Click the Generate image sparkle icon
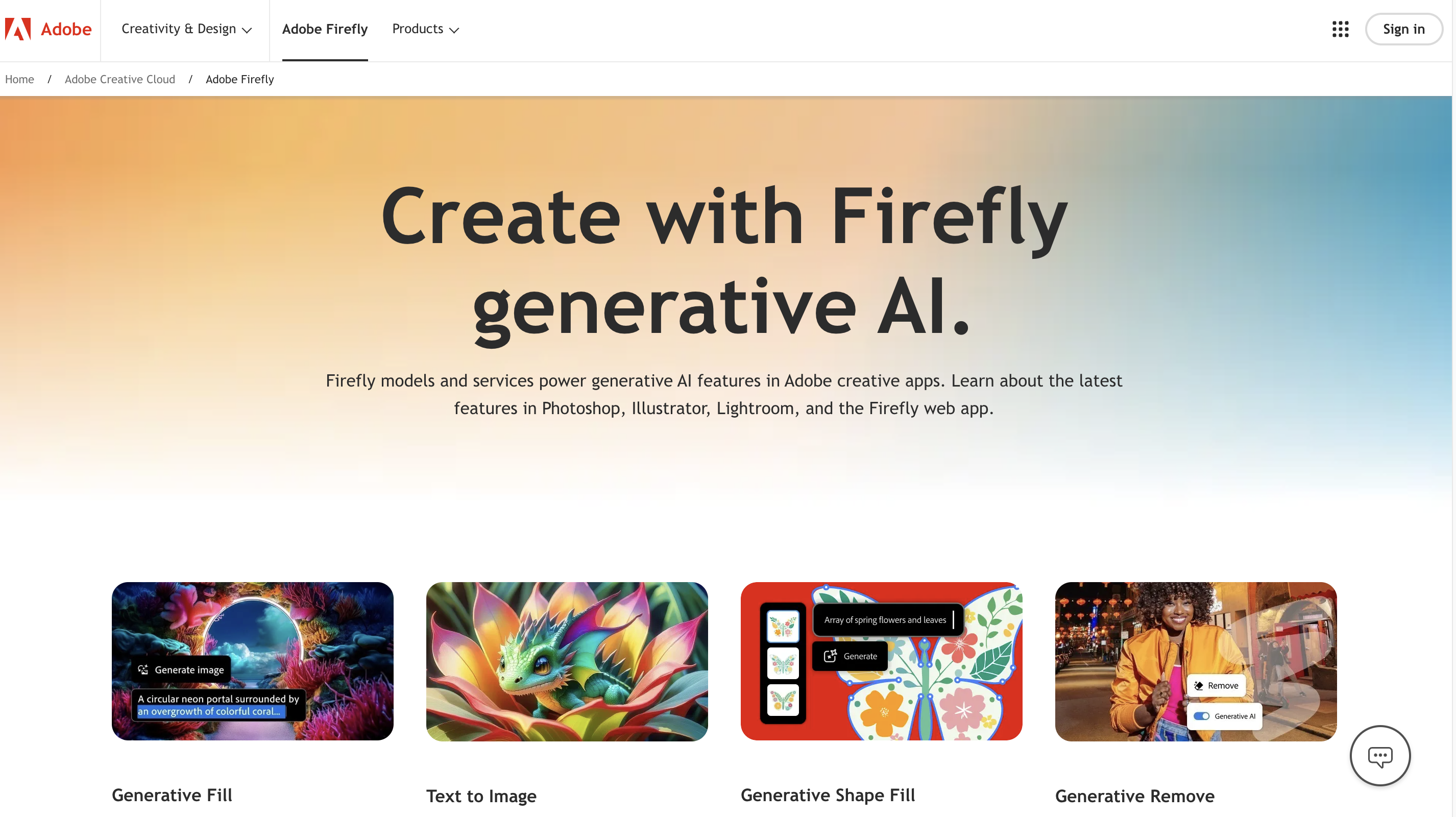 click(143, 669)
